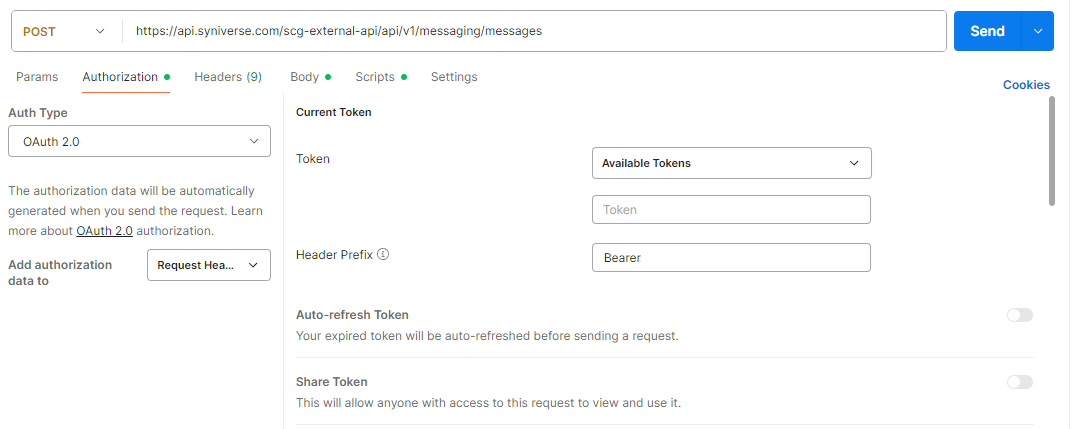Image resolution: width=1073 pixels, height=429 pixels.
Task: Select the Authorization tab
Action: (120, 77)
